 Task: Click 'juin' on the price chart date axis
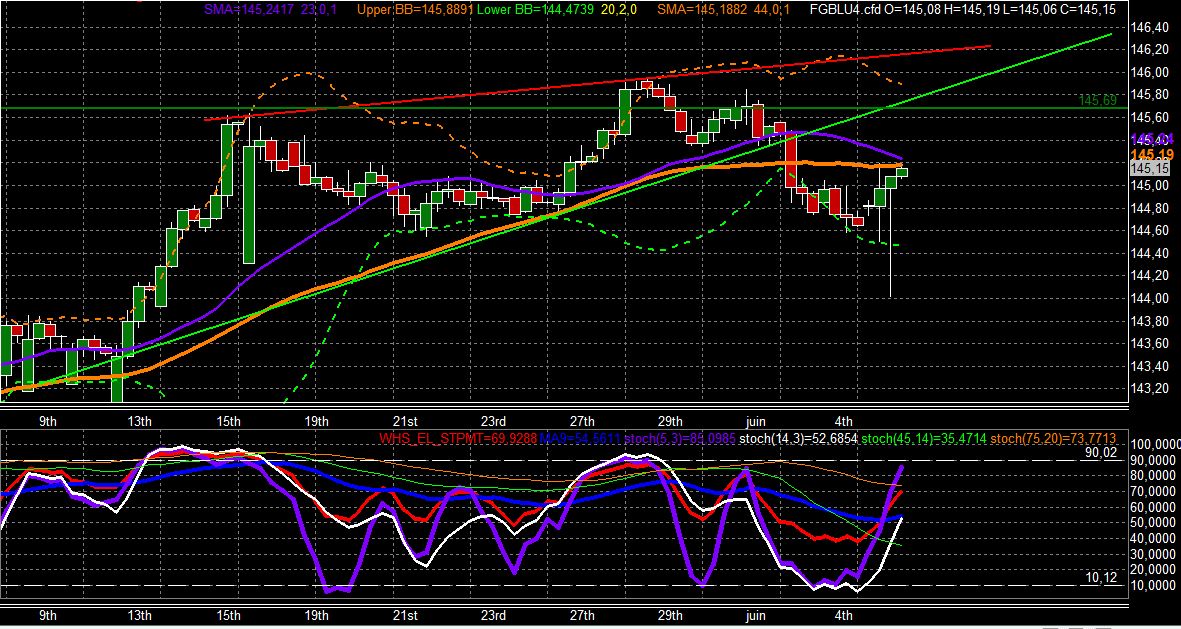coord(756,421)
